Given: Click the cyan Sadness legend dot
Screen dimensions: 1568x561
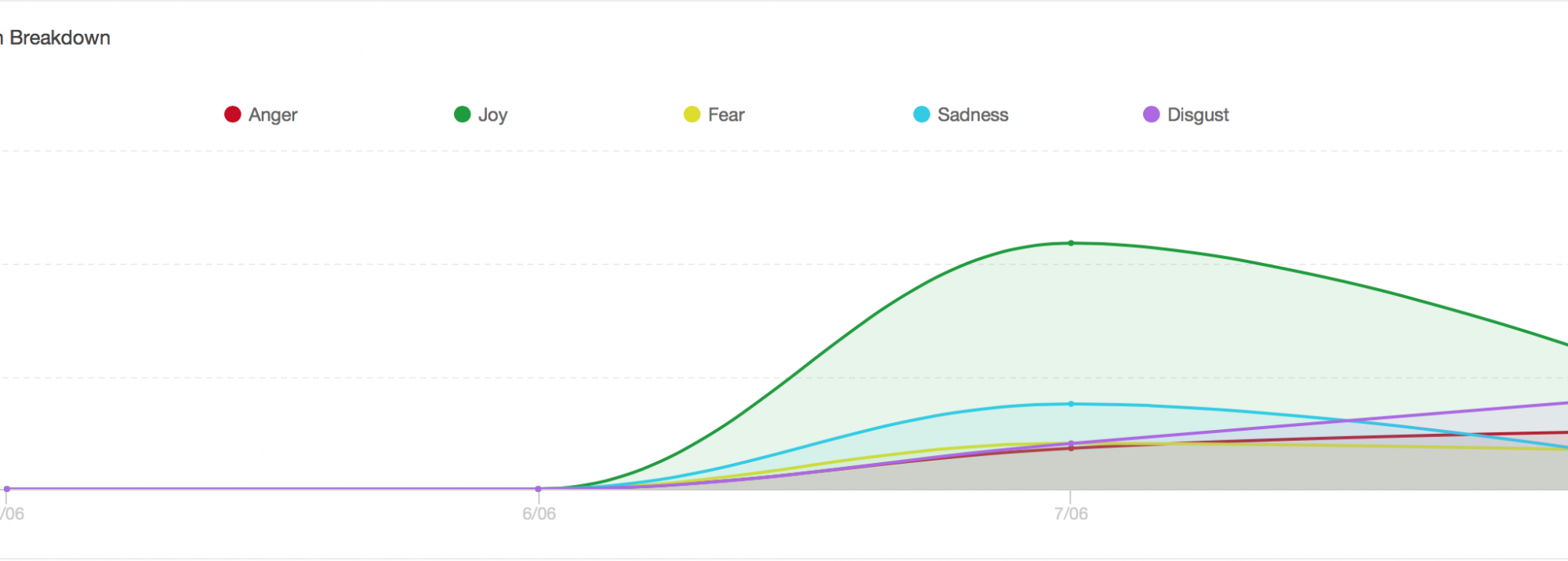Looking at the screenshot, I should click(921, 115).
